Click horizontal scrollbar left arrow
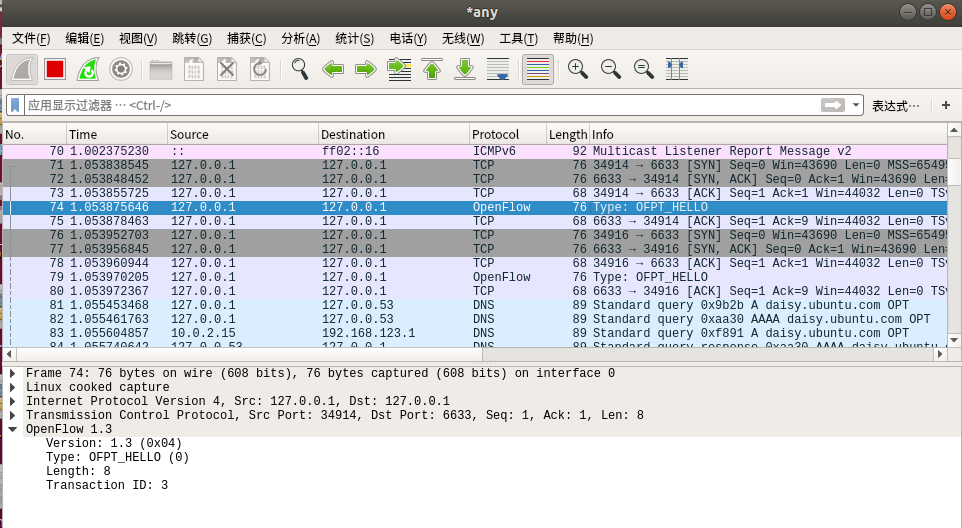The height and width of the screenshot is (528, 962). tap(9, 354)
